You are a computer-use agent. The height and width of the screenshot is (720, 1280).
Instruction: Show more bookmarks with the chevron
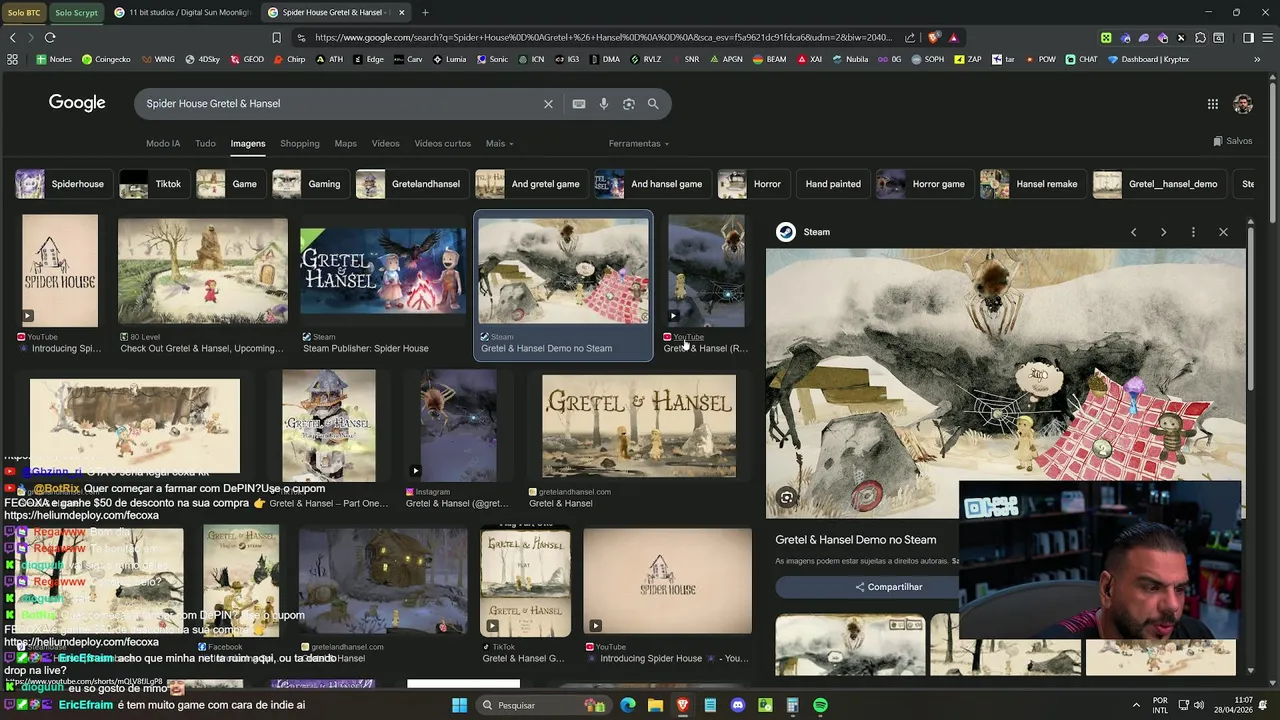click(x=1257, y=59)
